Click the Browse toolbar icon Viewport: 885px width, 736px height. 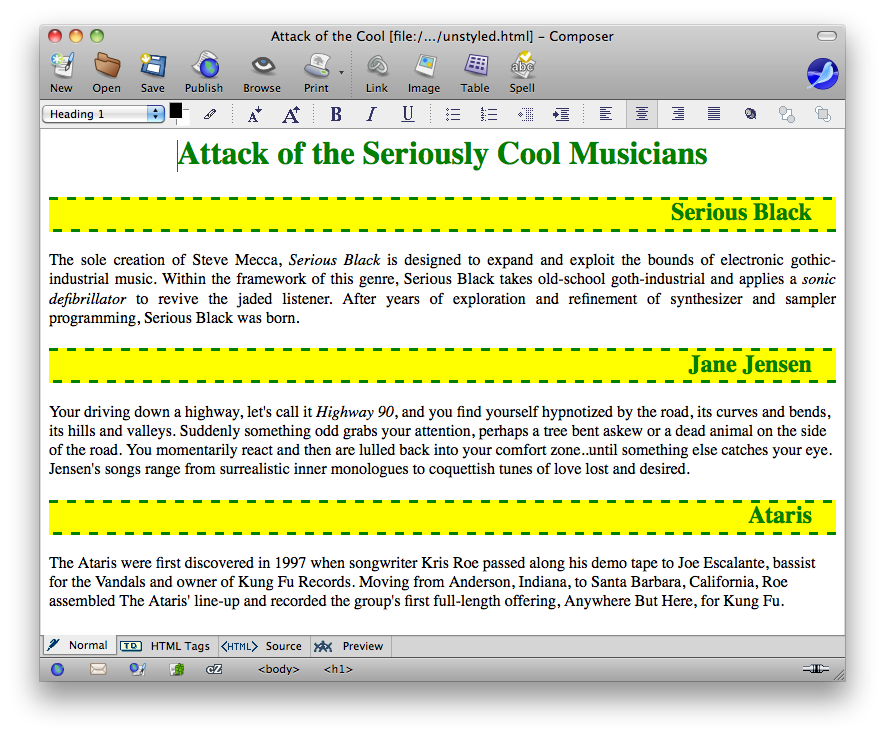262,72
